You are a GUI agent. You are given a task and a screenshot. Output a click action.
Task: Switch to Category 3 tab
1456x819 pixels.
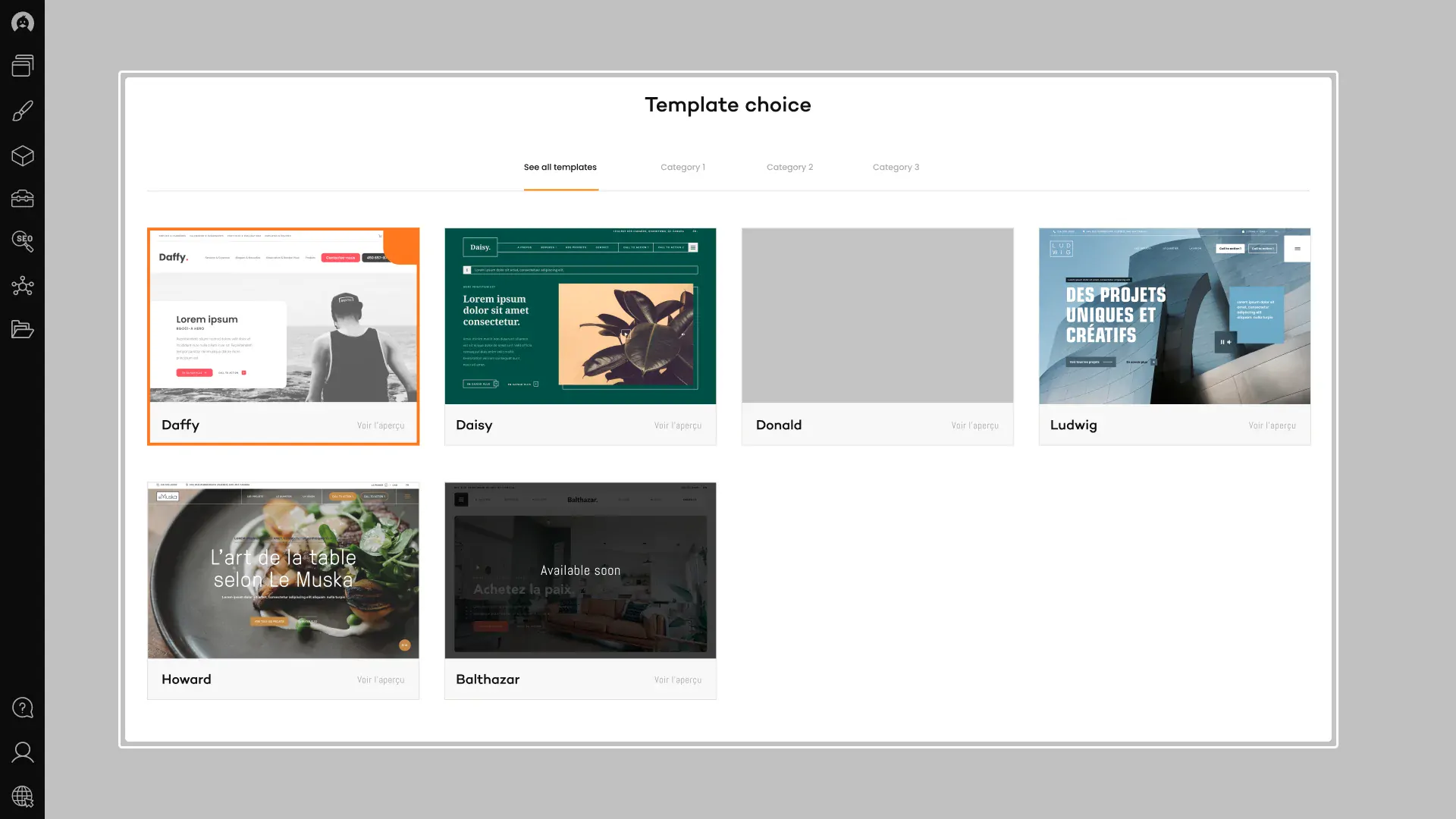(896, 168)
